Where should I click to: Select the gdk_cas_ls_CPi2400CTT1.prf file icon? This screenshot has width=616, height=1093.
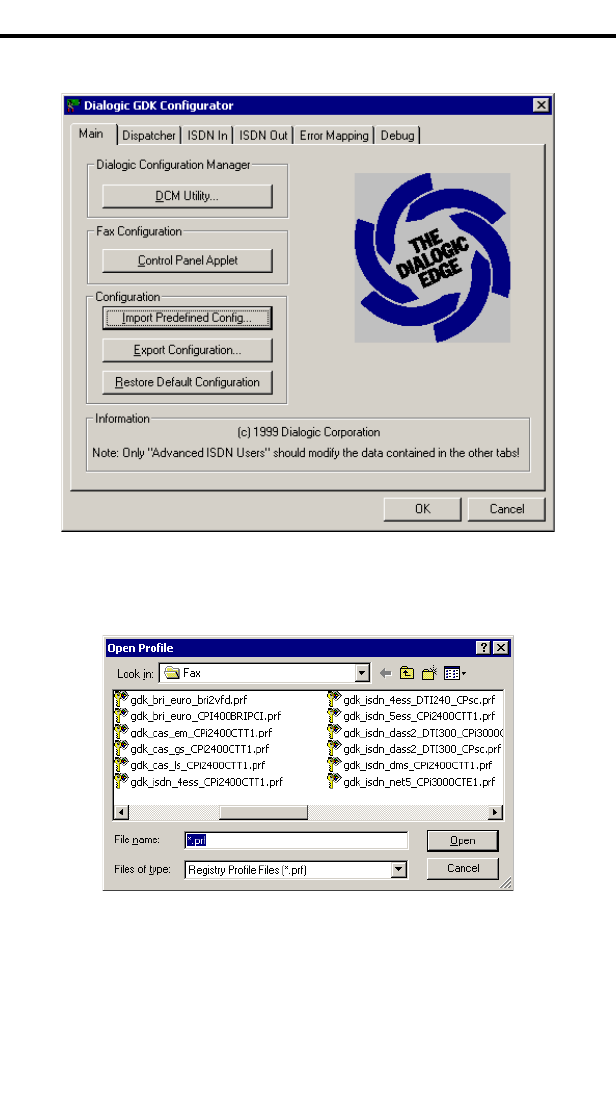click(x=121, y=765)
